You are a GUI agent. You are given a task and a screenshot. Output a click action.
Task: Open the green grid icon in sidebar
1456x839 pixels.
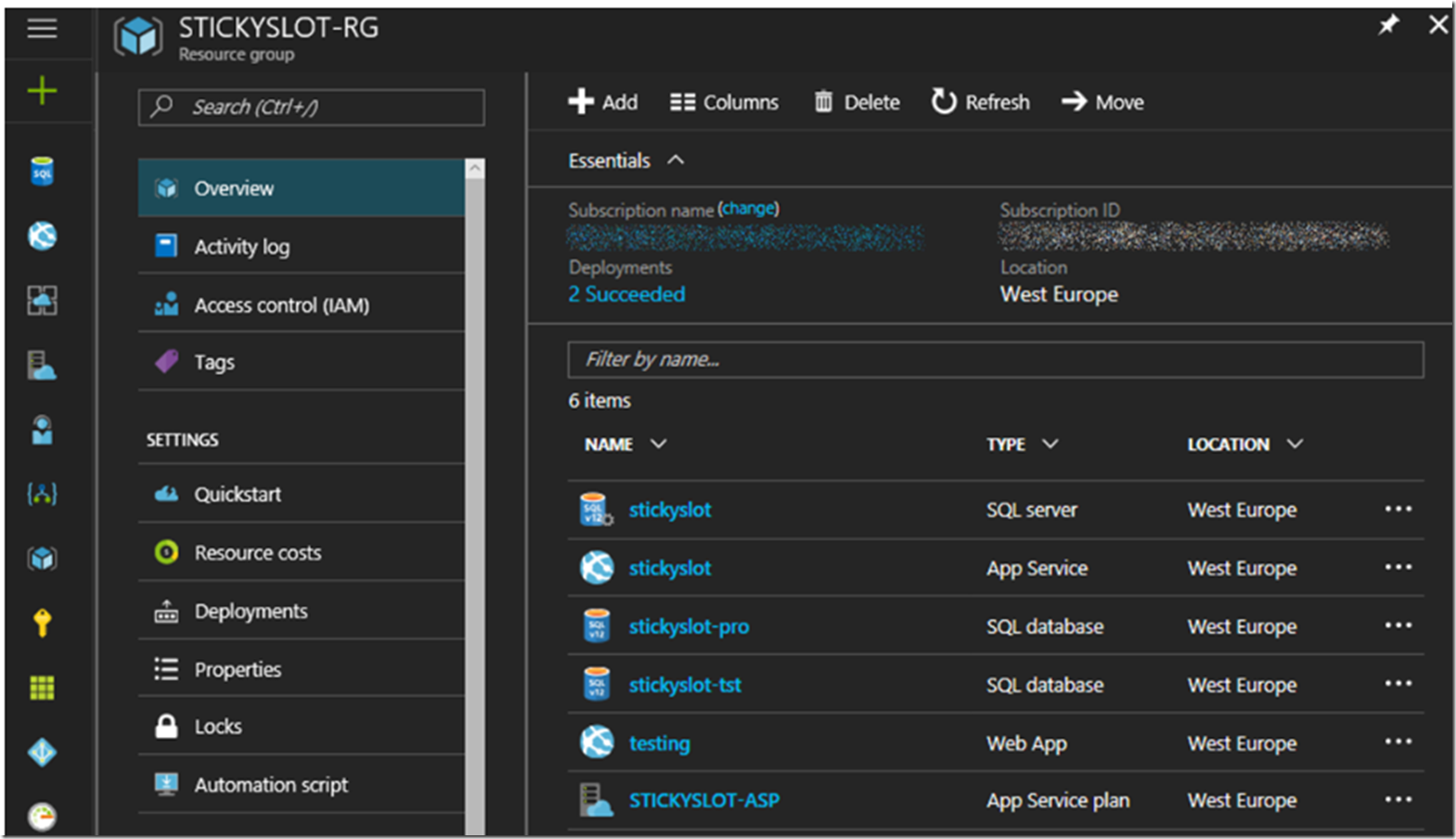click(x=42, y=688)
